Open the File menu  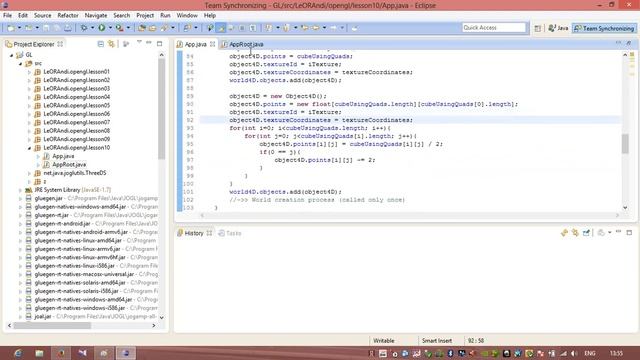(7, 16)
